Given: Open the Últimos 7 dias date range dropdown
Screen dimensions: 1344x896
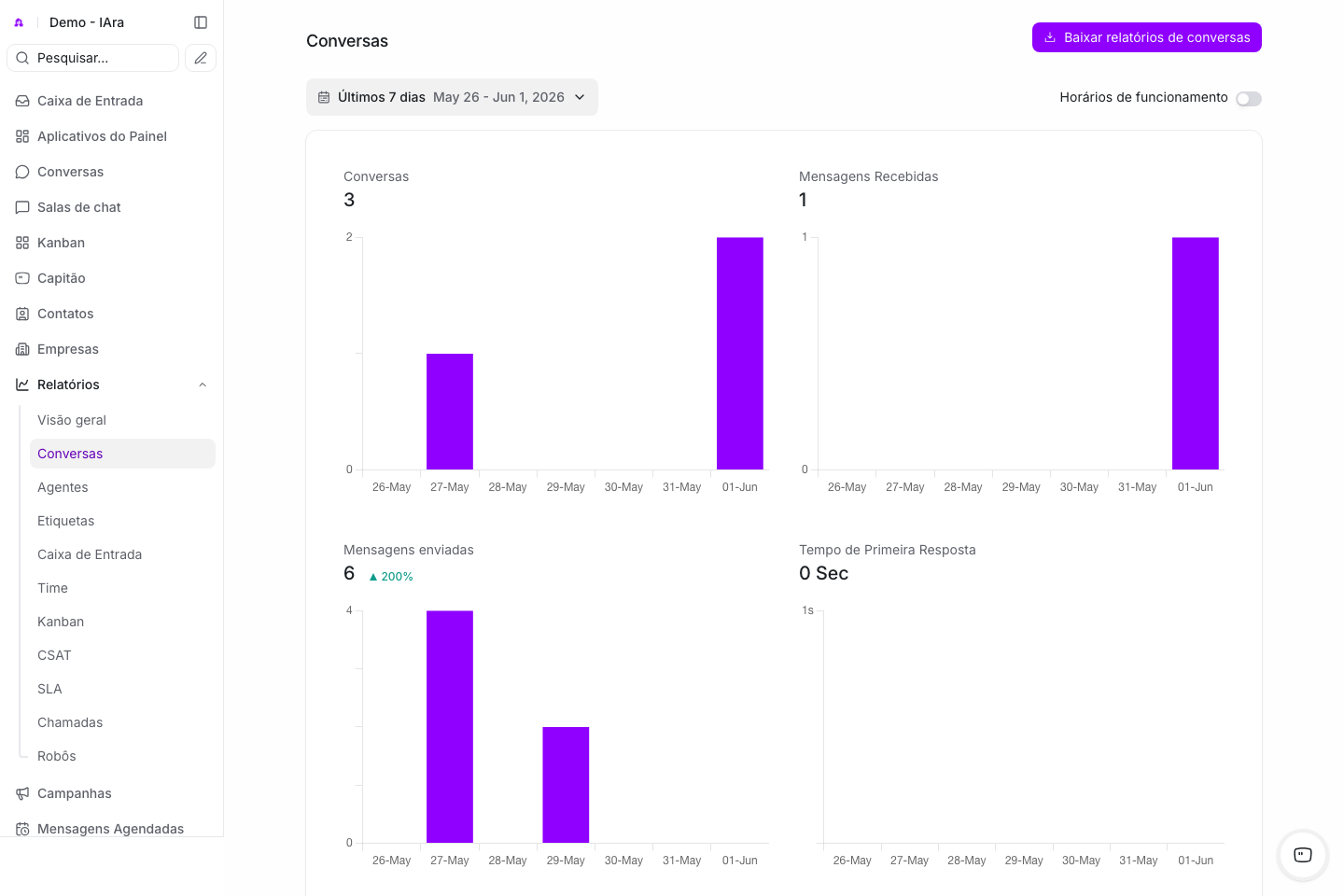Looking at the screenshot, I should click(x=452, y=97).
